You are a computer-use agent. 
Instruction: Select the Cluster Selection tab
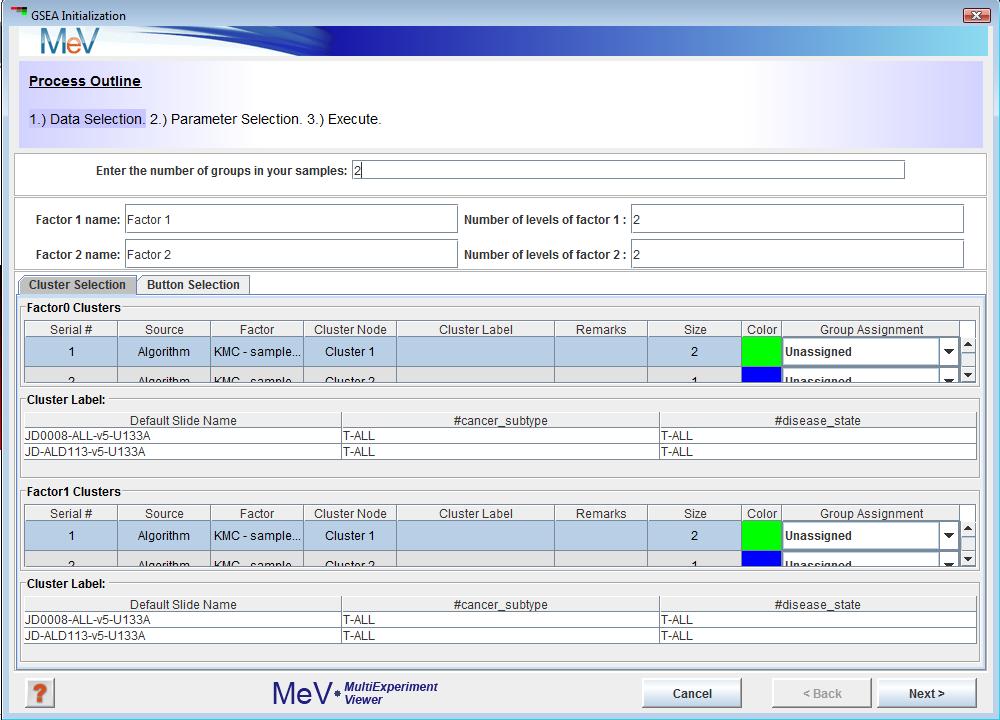(x=77, y=285)
